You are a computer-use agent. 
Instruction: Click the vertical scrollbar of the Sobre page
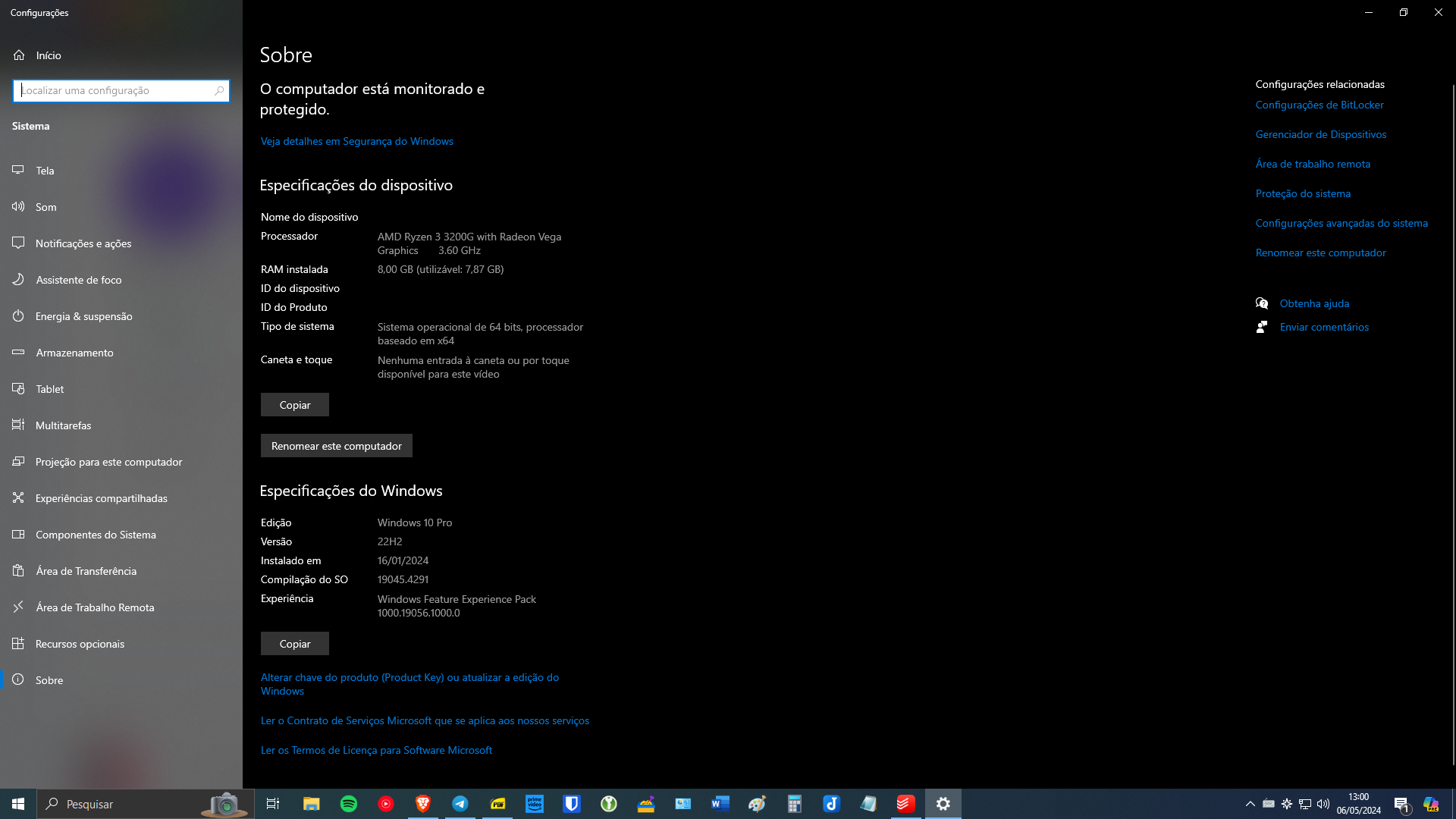point(1453,425)
